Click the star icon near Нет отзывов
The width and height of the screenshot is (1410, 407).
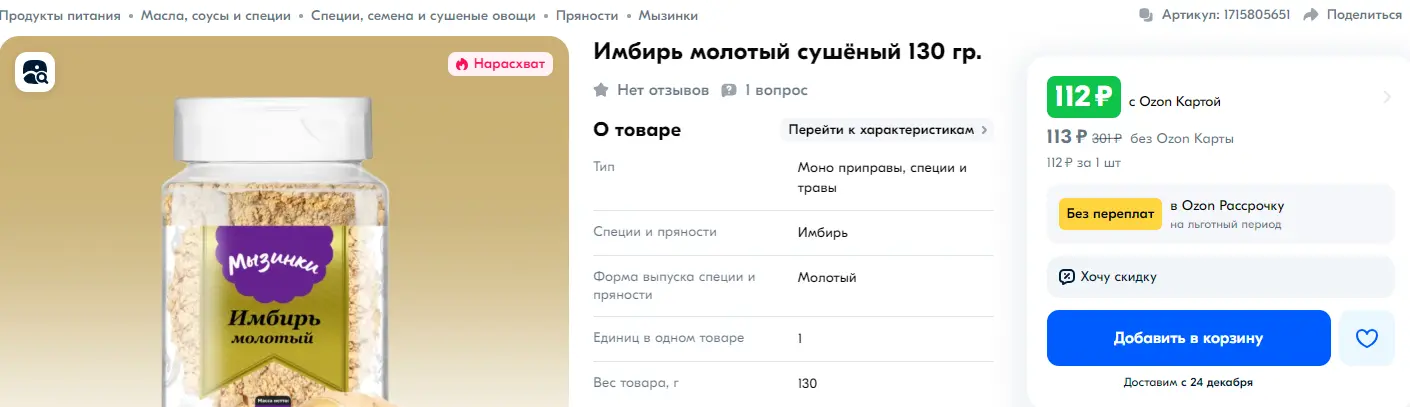pyautogui.click(x=601, y=90)
